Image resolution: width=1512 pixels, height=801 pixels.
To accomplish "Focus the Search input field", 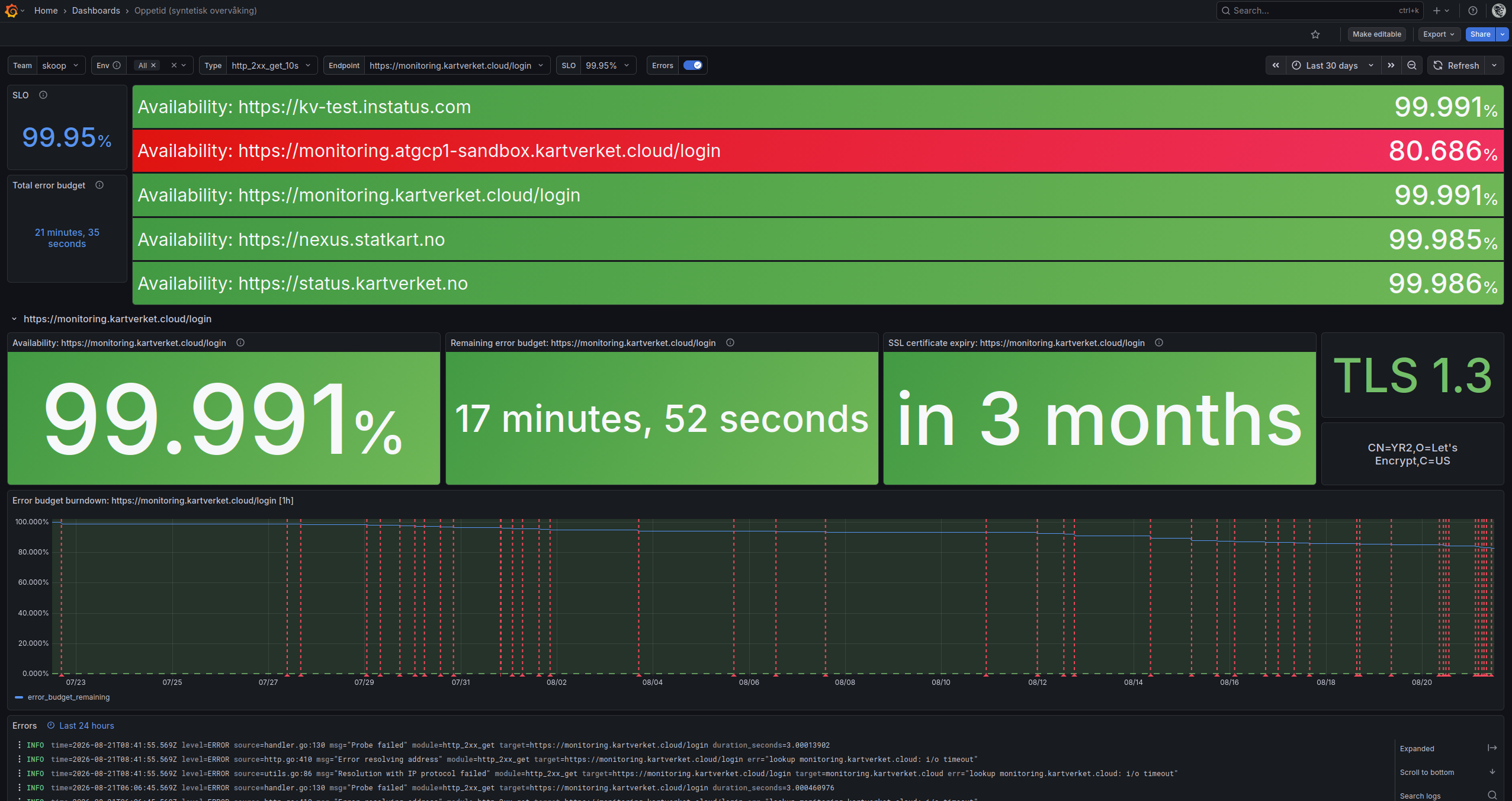I will pyautogui.click(x=1320, y=11).
